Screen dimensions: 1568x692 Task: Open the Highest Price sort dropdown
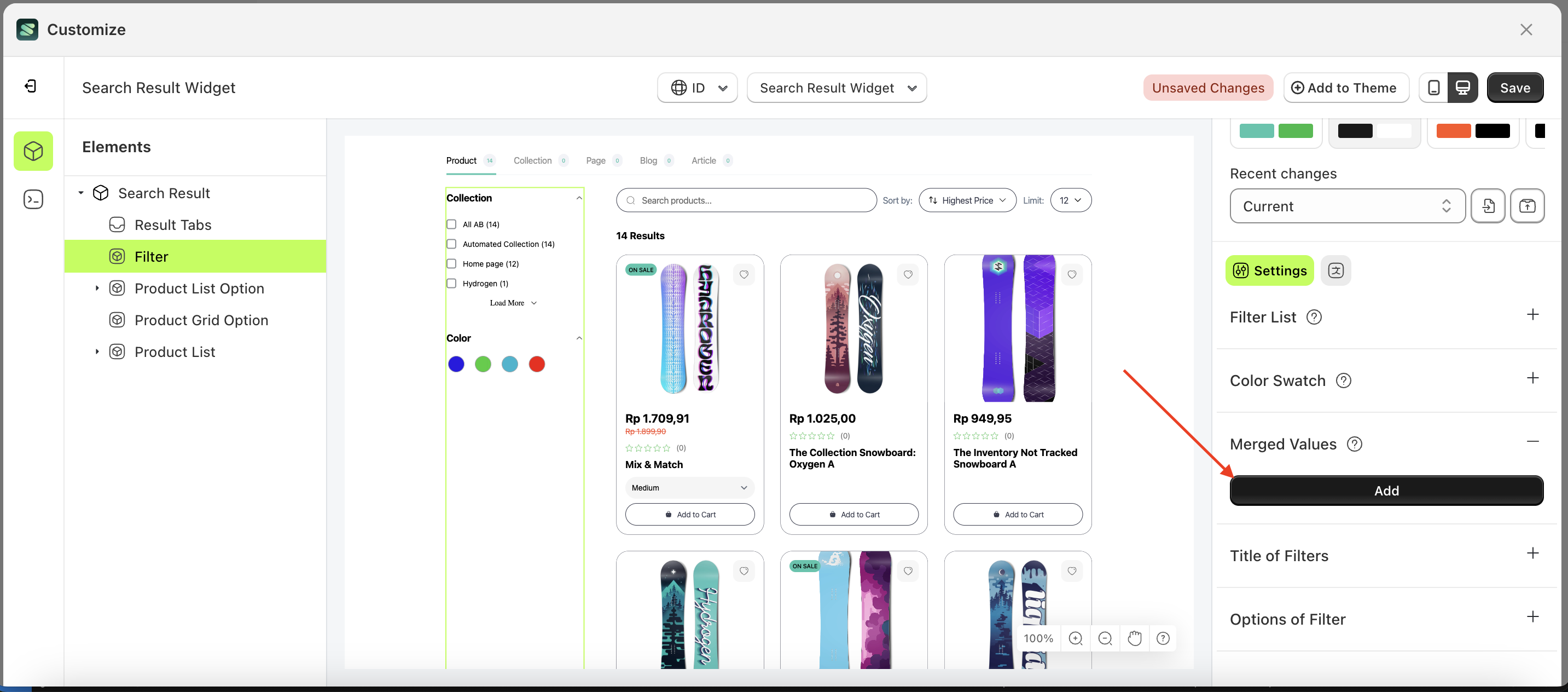(967, 200)
